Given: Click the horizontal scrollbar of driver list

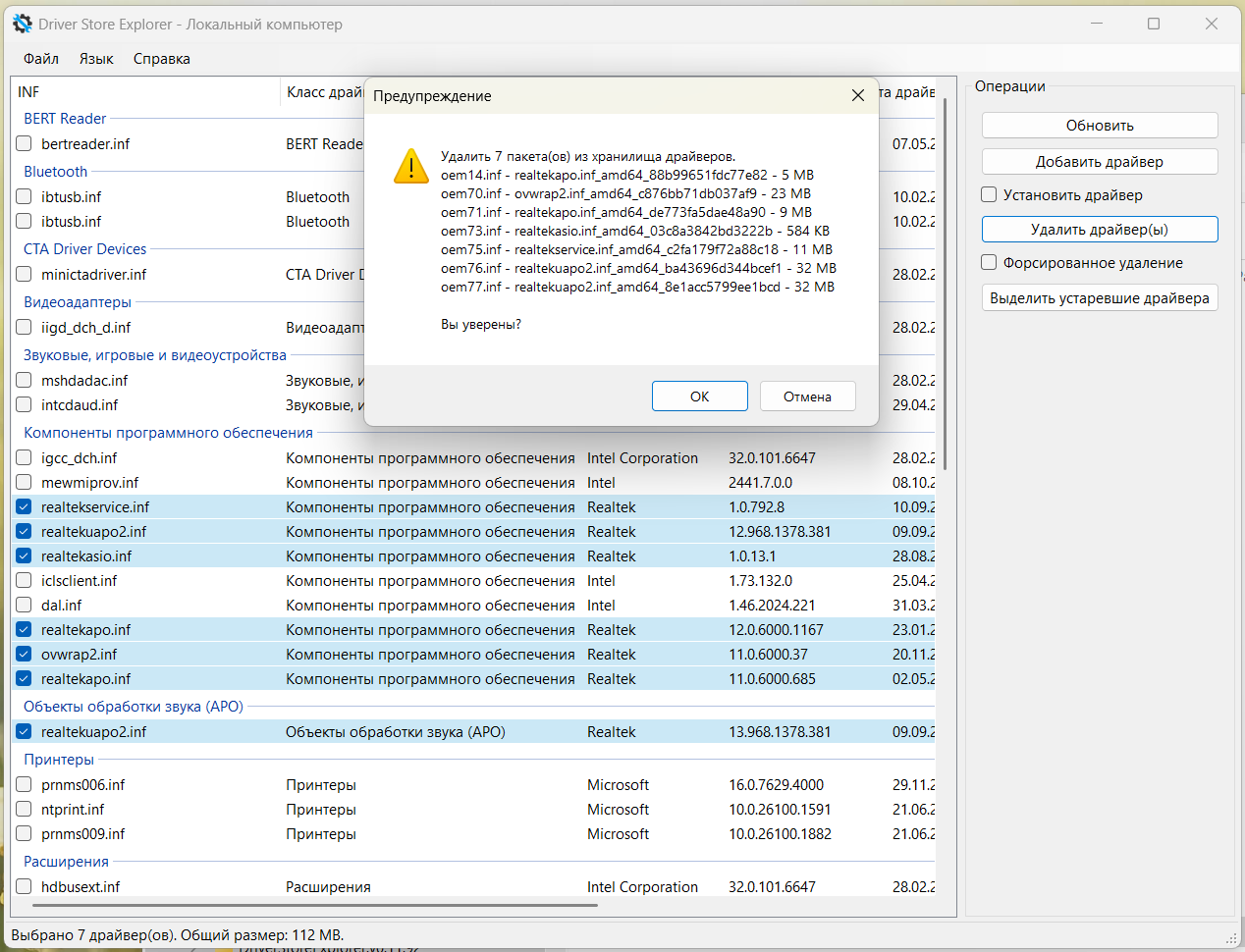Looking at the screenshot, I should tap(314, 905).
